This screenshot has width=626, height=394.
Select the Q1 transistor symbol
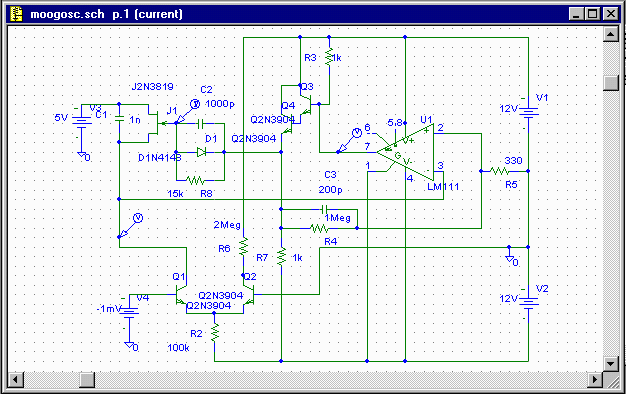point(182,295)
